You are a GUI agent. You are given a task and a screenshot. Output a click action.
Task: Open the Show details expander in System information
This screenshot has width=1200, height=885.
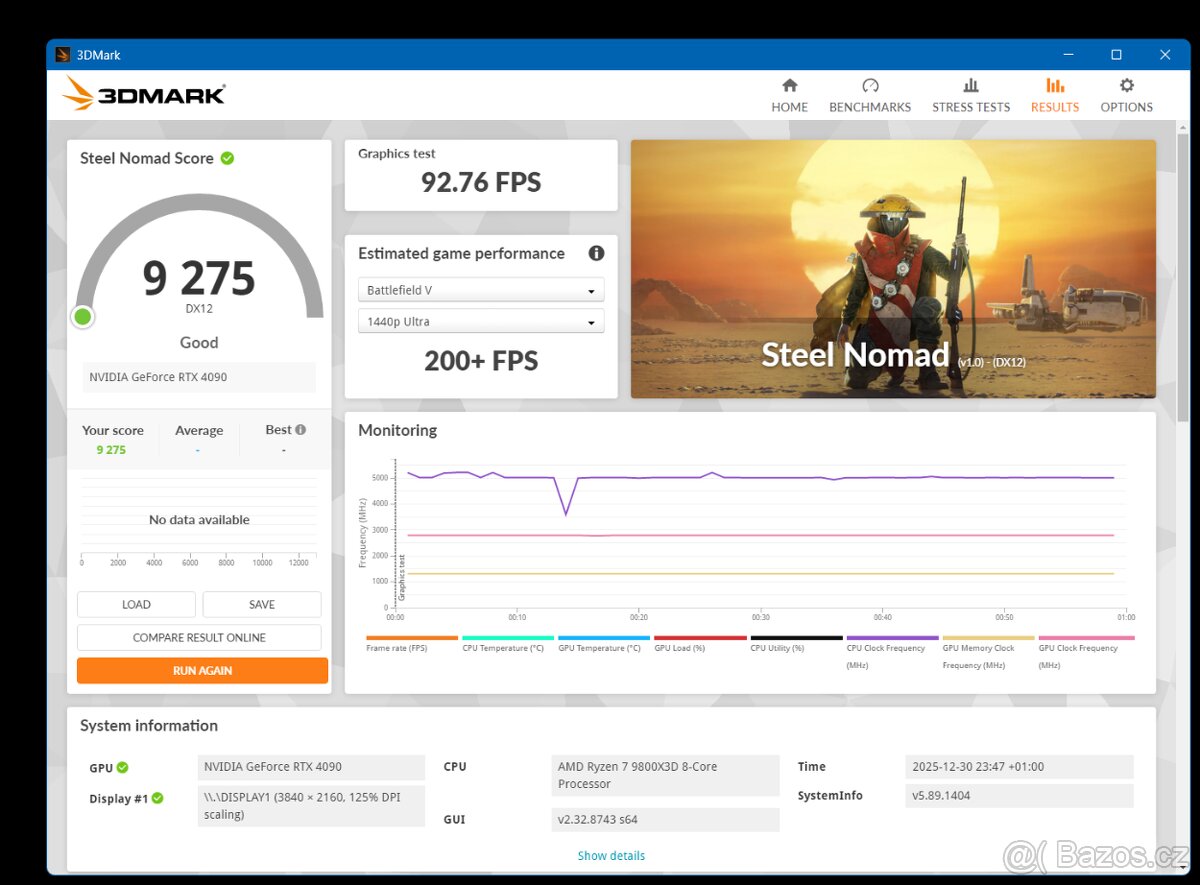tap(611, 855)
